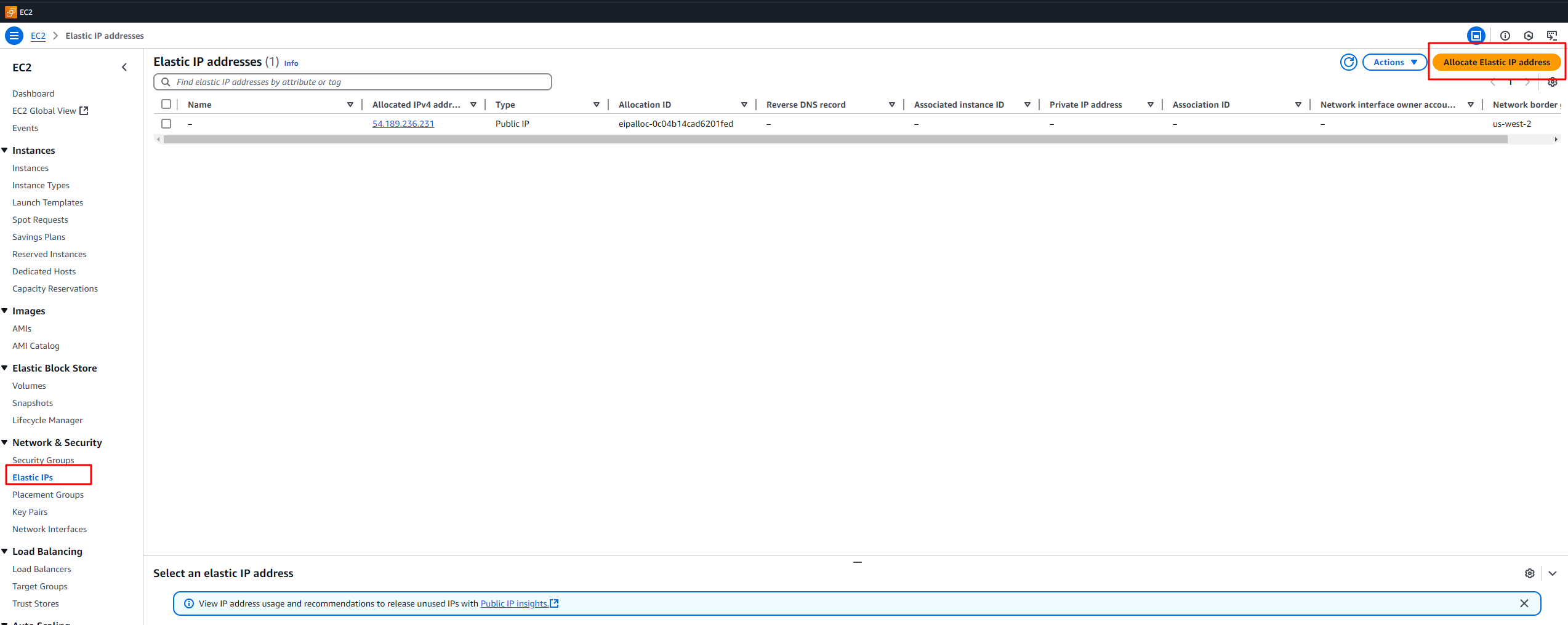Open Dashboard in the sidebar
Screen dimensions: 1568x625
[x=33, y=94]
